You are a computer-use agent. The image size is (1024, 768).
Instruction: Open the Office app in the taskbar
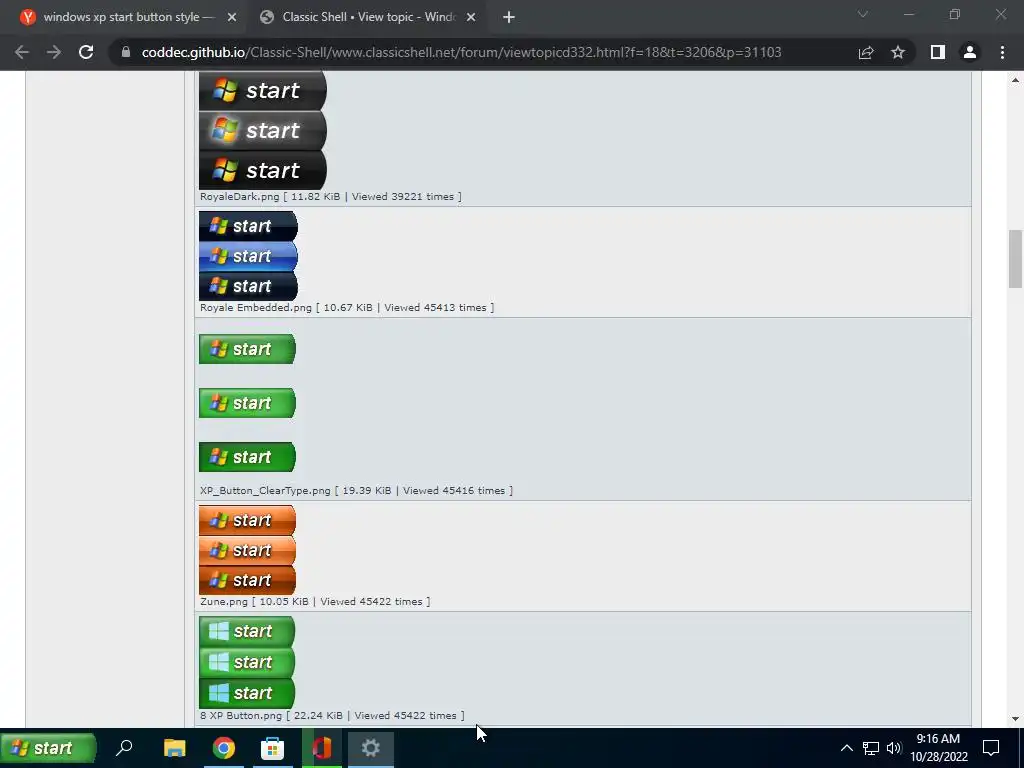[322, 748]
